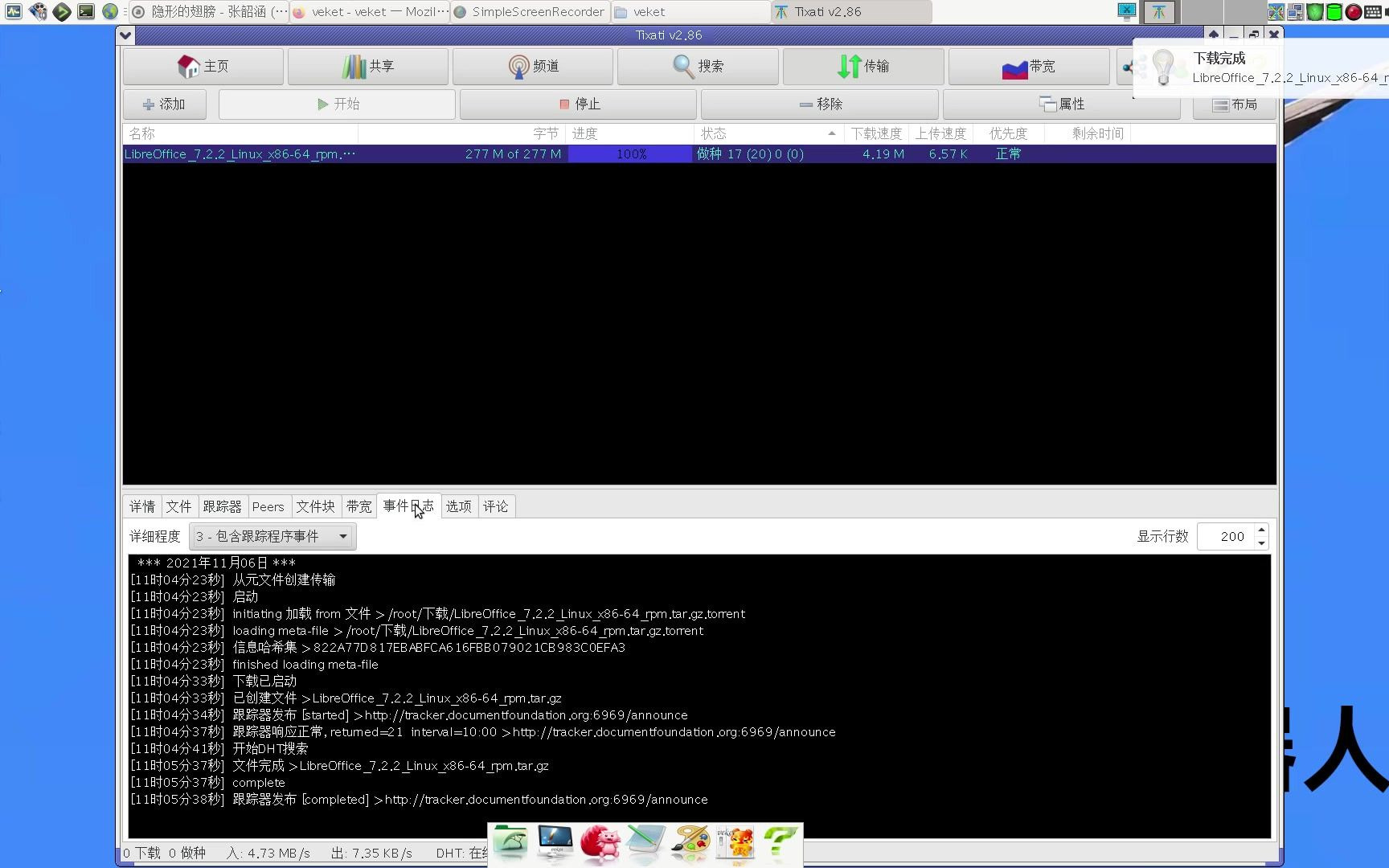Switch to 隐形的翅膀 - 张韶涵 taskbar window
Image resolution: width=1389 pixels, height=868 pixels.
pyautogui.click(x=209, y=11)
